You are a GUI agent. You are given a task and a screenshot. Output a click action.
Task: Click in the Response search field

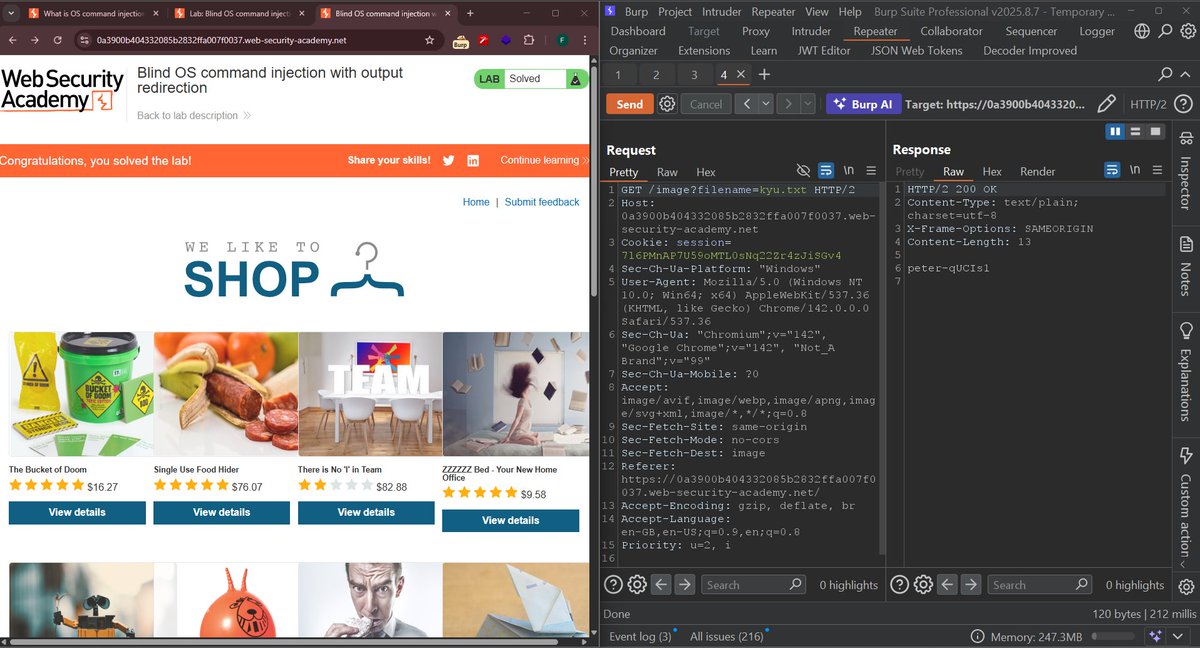[x=1038, y=585]
